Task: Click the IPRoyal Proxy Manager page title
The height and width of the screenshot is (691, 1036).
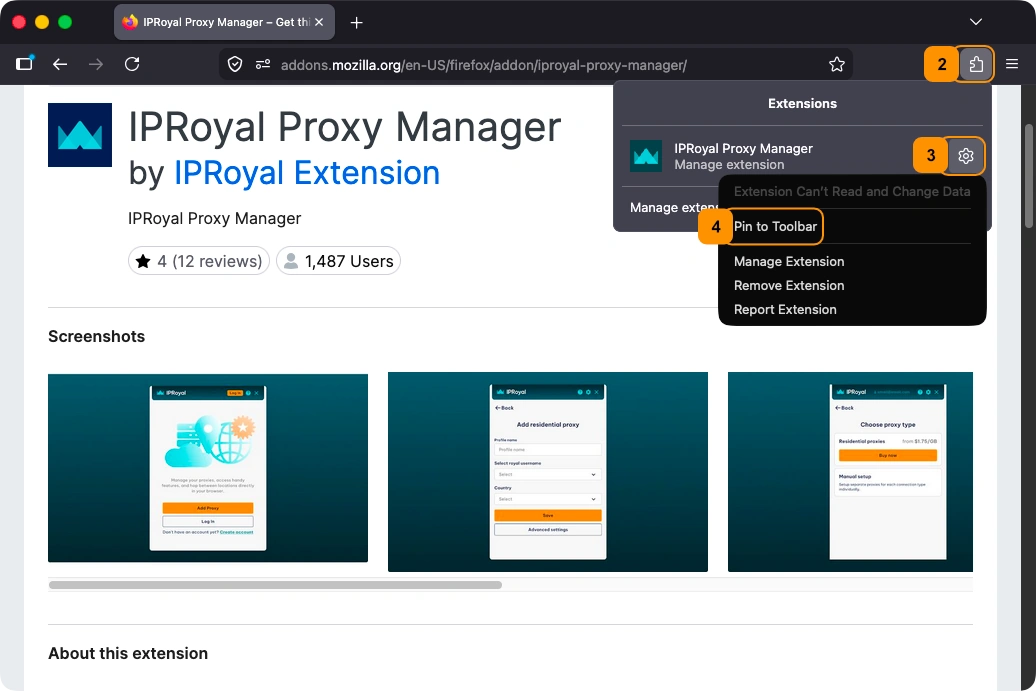Action: [x=345, y=126]
